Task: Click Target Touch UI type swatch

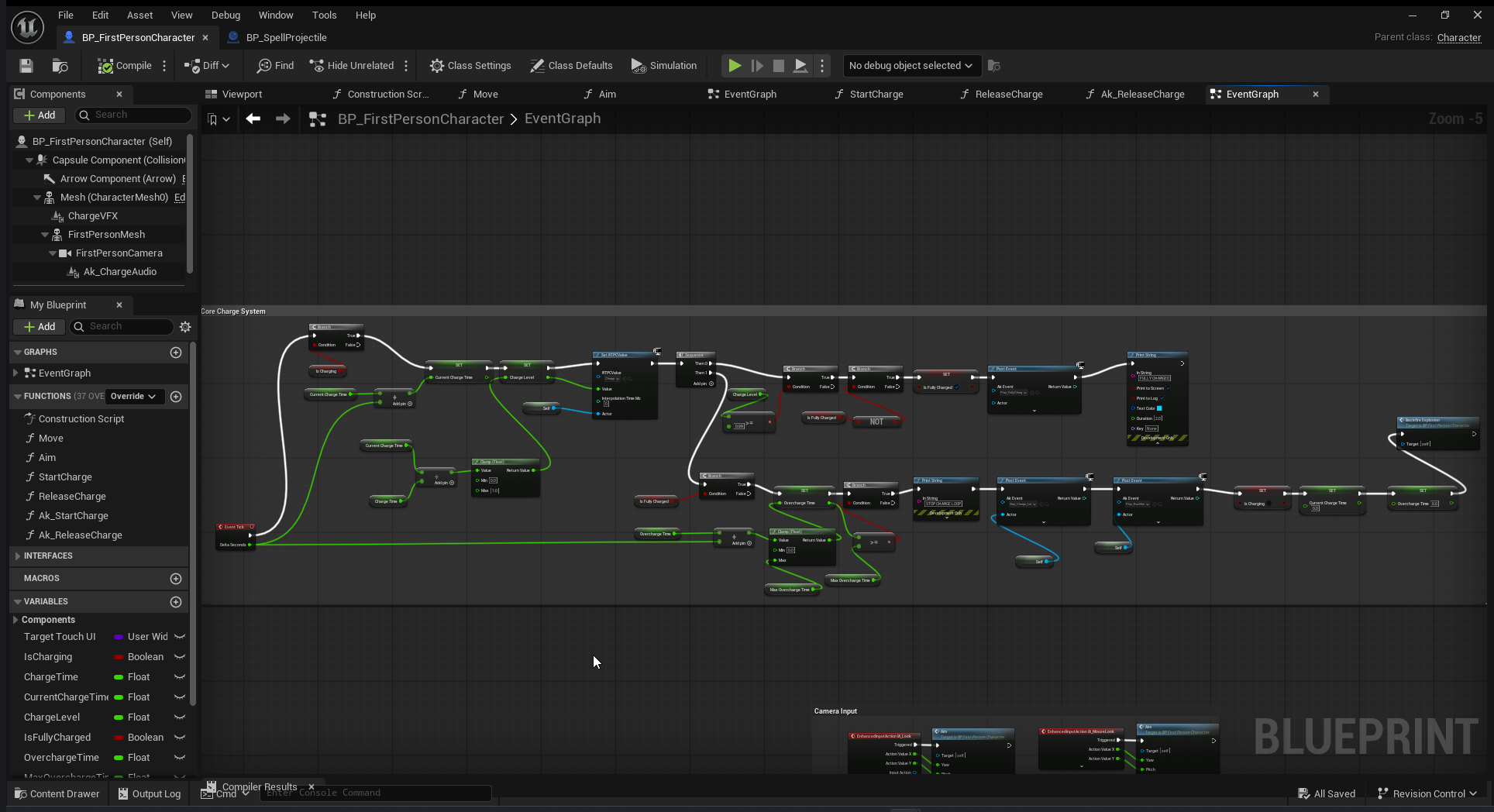Action: [x=119, y=637]
